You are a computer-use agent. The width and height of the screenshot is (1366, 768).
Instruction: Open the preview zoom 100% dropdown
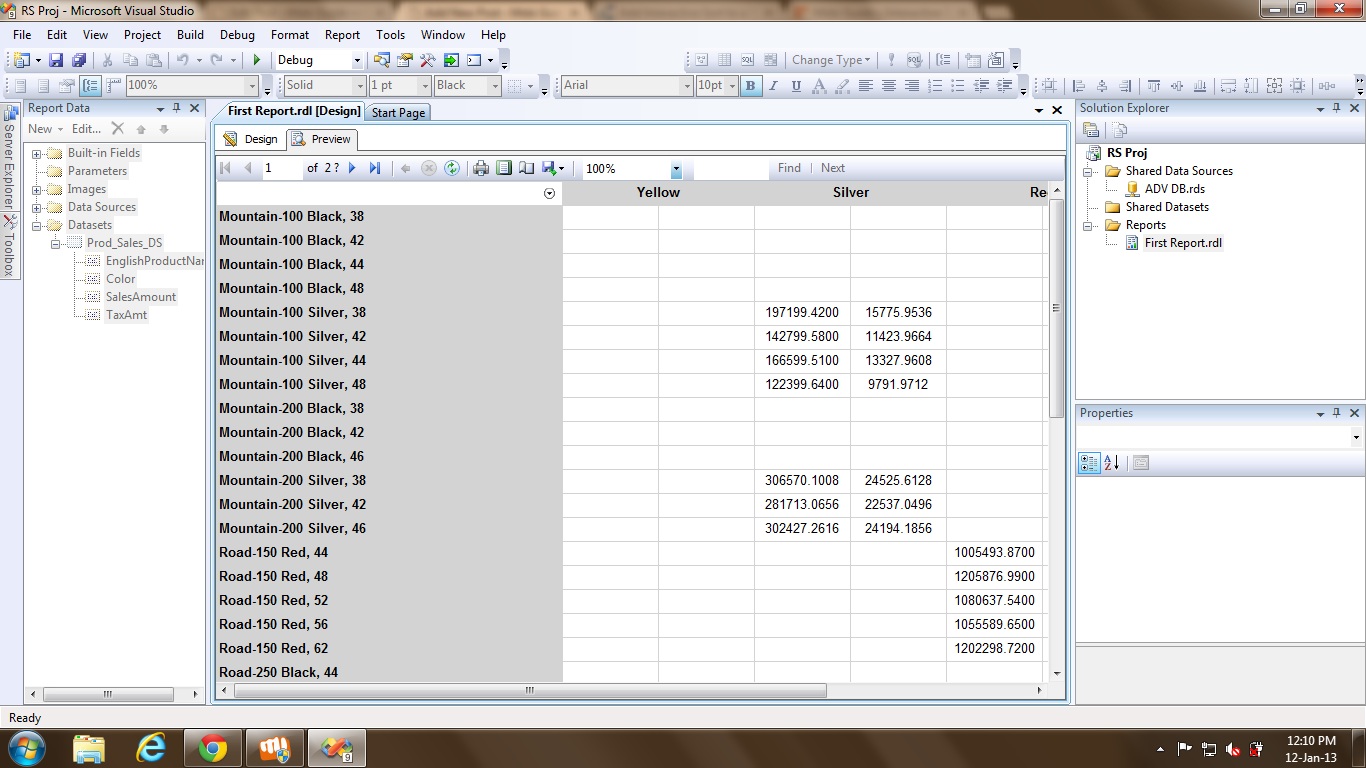coord(676,170)
